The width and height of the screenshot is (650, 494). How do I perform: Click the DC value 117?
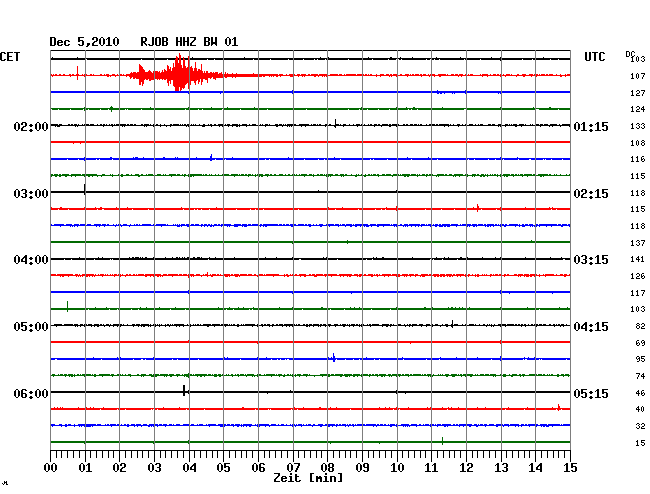pyautogui.click(x=638, y=293)
